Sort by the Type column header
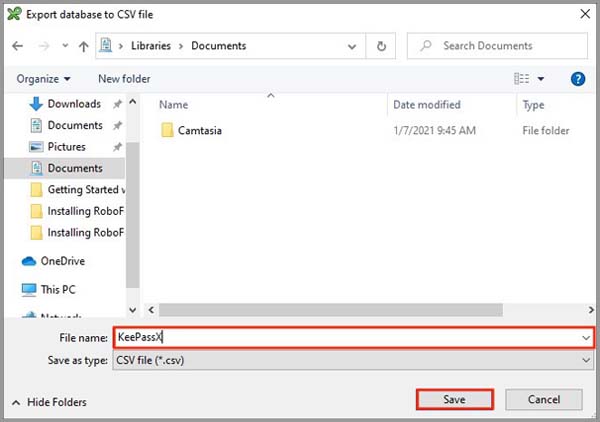 533,105
